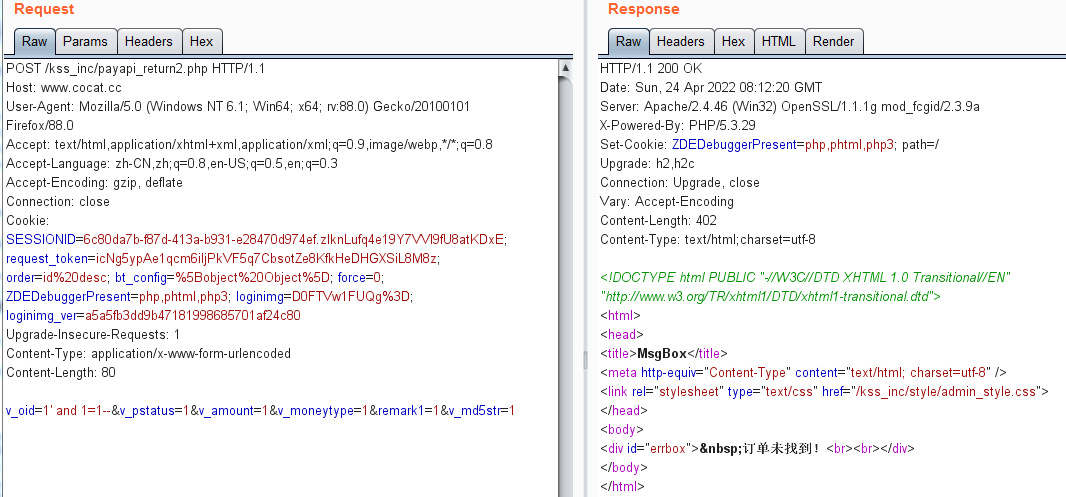Open the Response Headers tab
The height and width of the screenshot is (497, 1066).
click(x=681, y=41)
